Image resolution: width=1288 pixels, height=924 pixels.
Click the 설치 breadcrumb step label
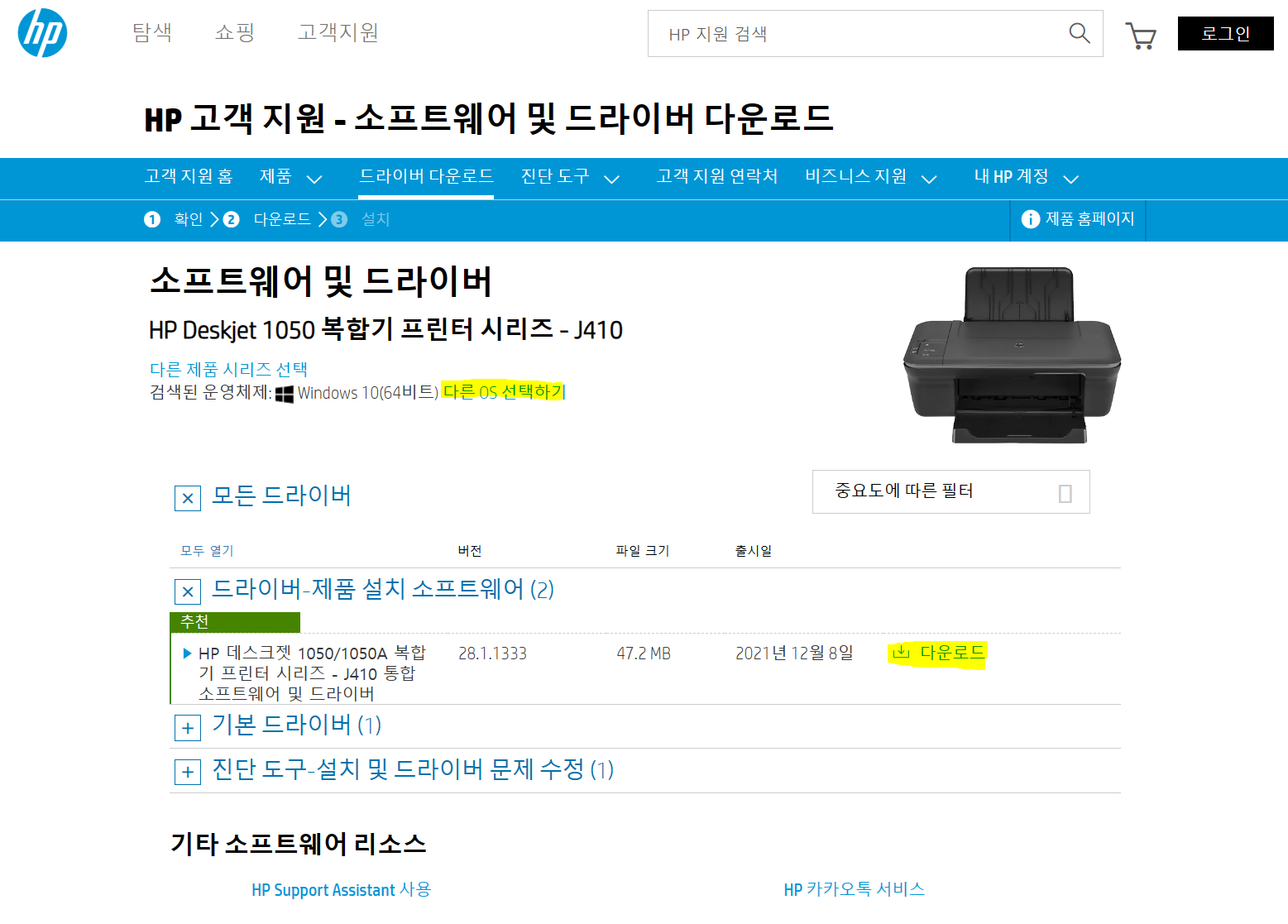376,219
